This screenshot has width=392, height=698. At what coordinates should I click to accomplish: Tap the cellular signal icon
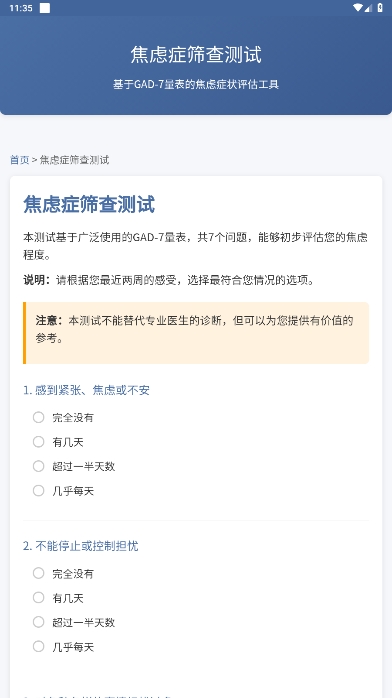tap(368, 8)
